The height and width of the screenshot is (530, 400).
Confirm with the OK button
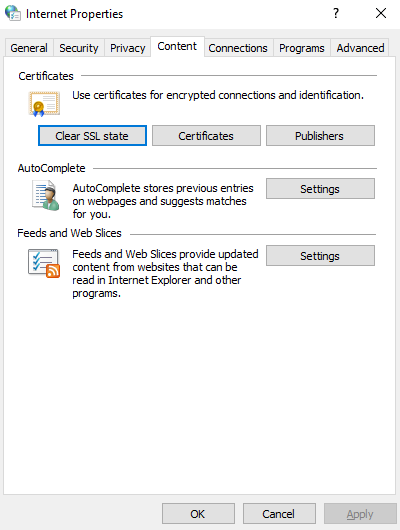(x=198, y=514)
